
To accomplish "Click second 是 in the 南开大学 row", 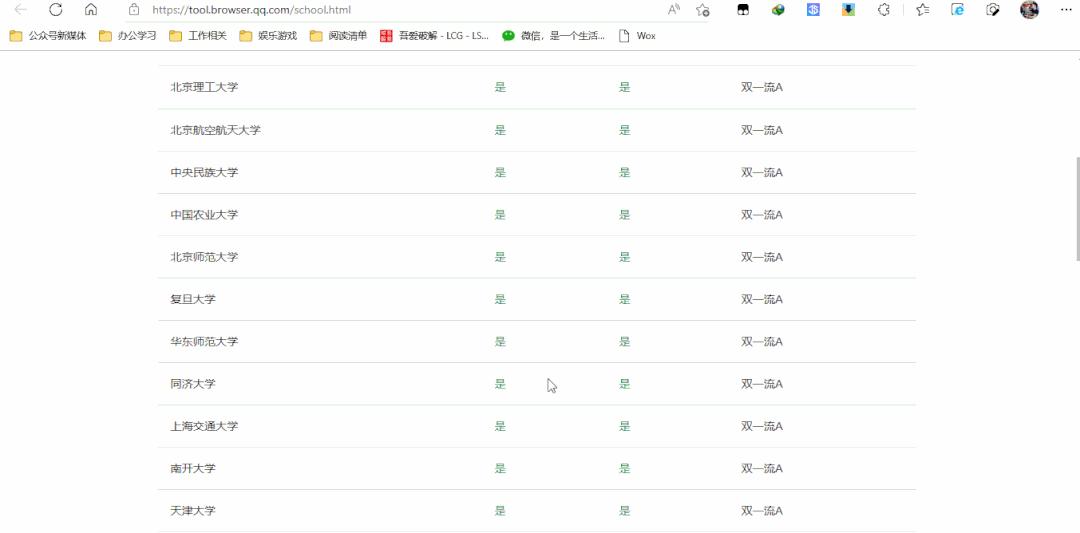I will coord(625,469).
